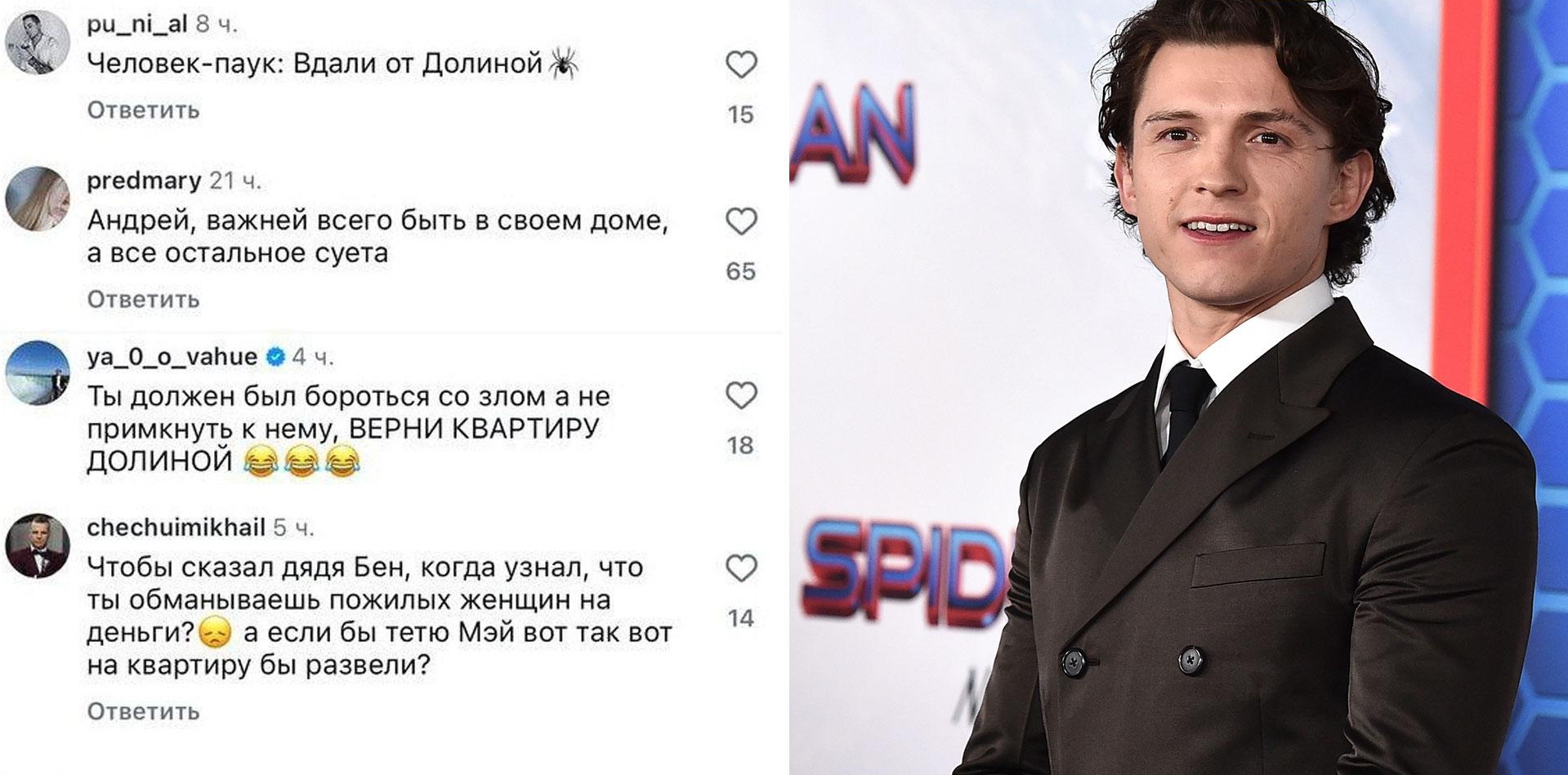Open pu_ni_al's profile avatar

[x=38, y=45]
